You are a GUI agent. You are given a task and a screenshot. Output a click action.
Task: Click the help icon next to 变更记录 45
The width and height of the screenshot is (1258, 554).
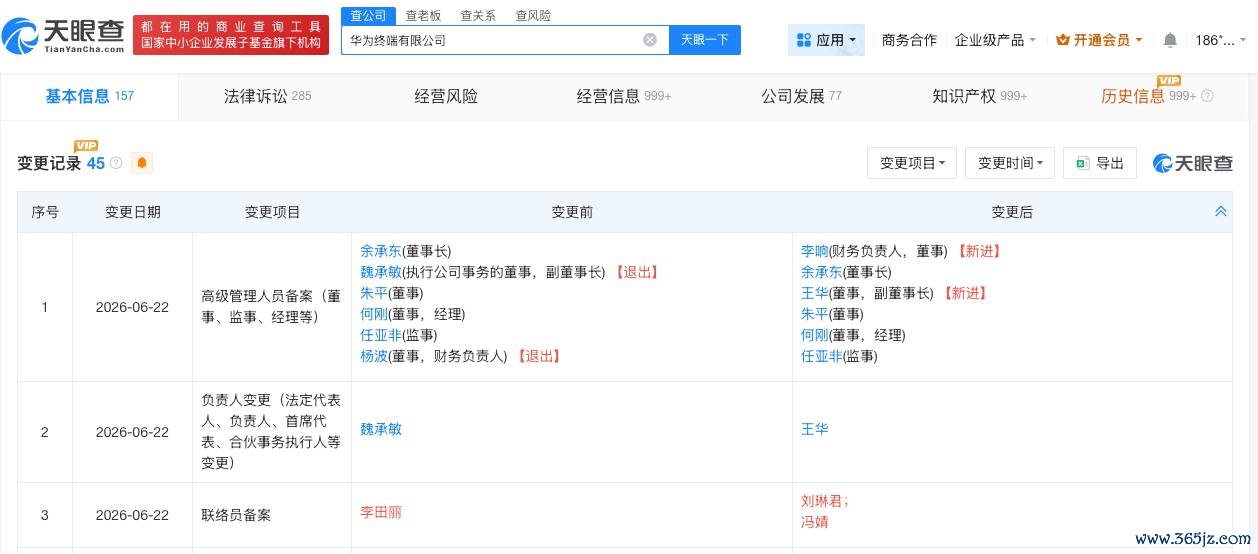click(116, 163)
